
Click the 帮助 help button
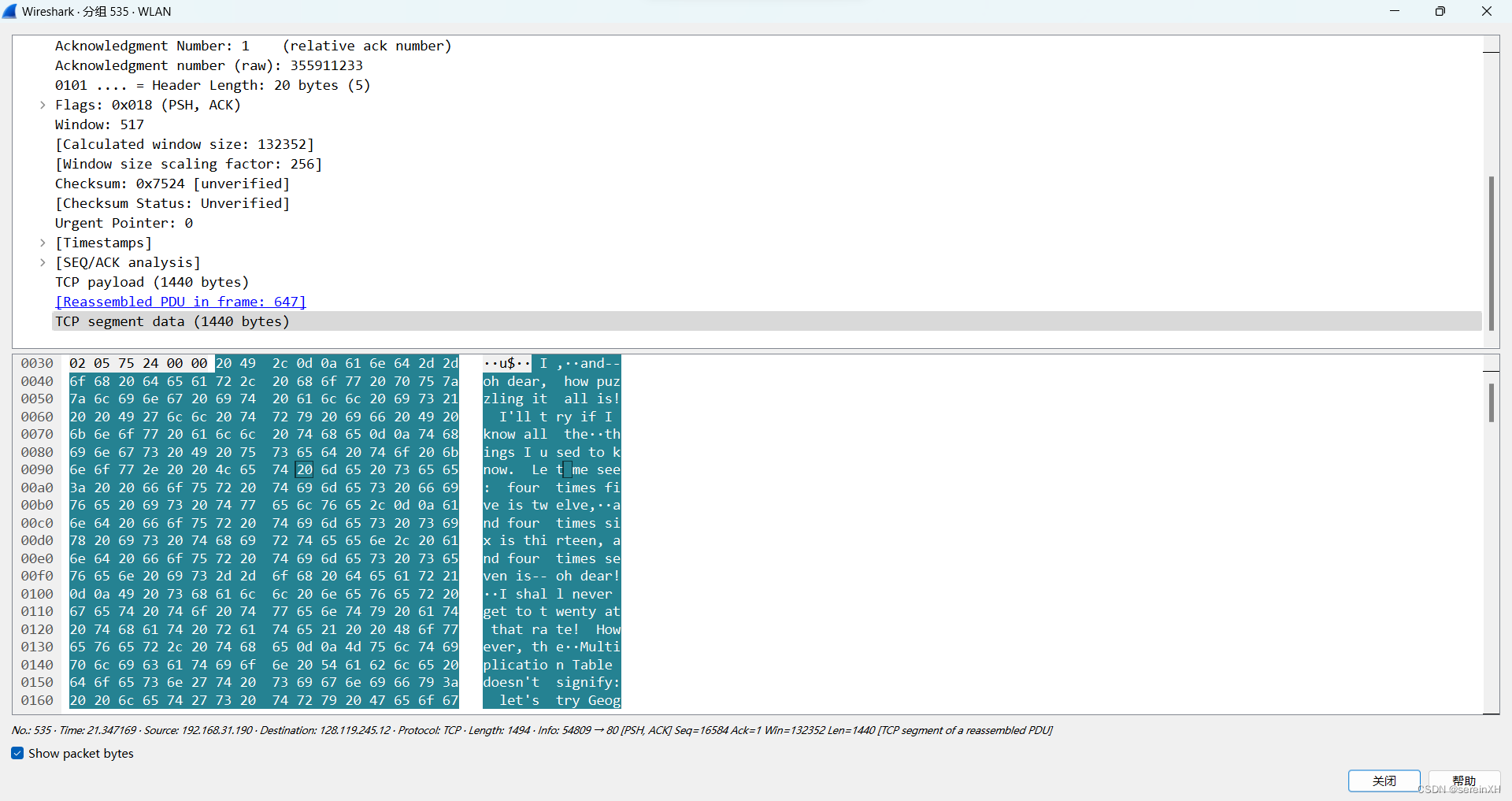click(1464, 781)
